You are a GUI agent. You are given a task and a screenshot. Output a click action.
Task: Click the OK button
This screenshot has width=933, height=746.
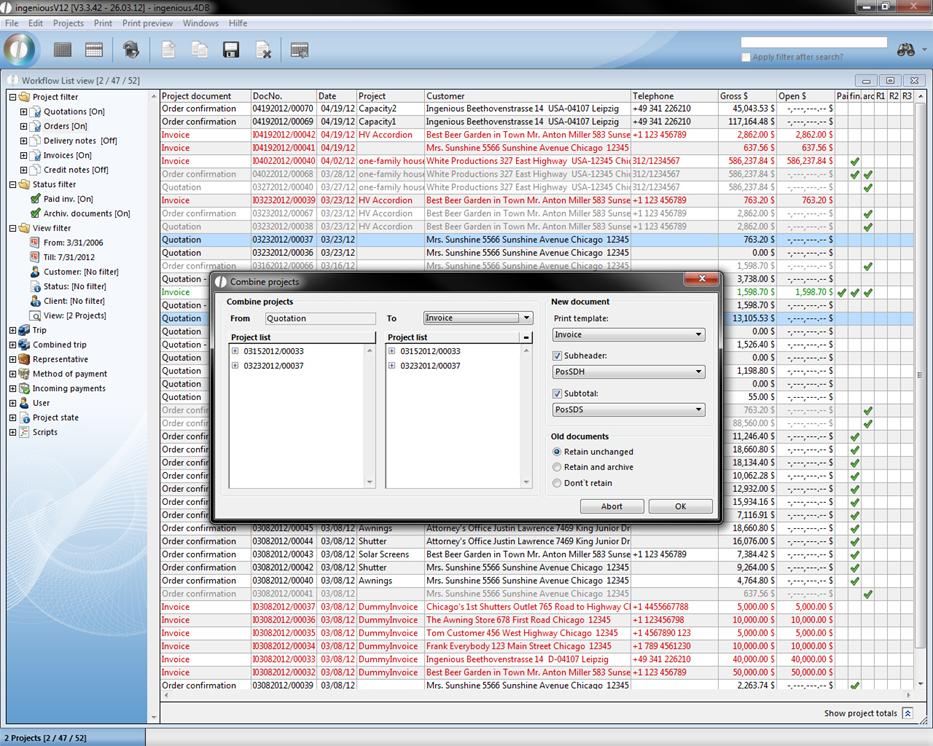coord(680,507)
